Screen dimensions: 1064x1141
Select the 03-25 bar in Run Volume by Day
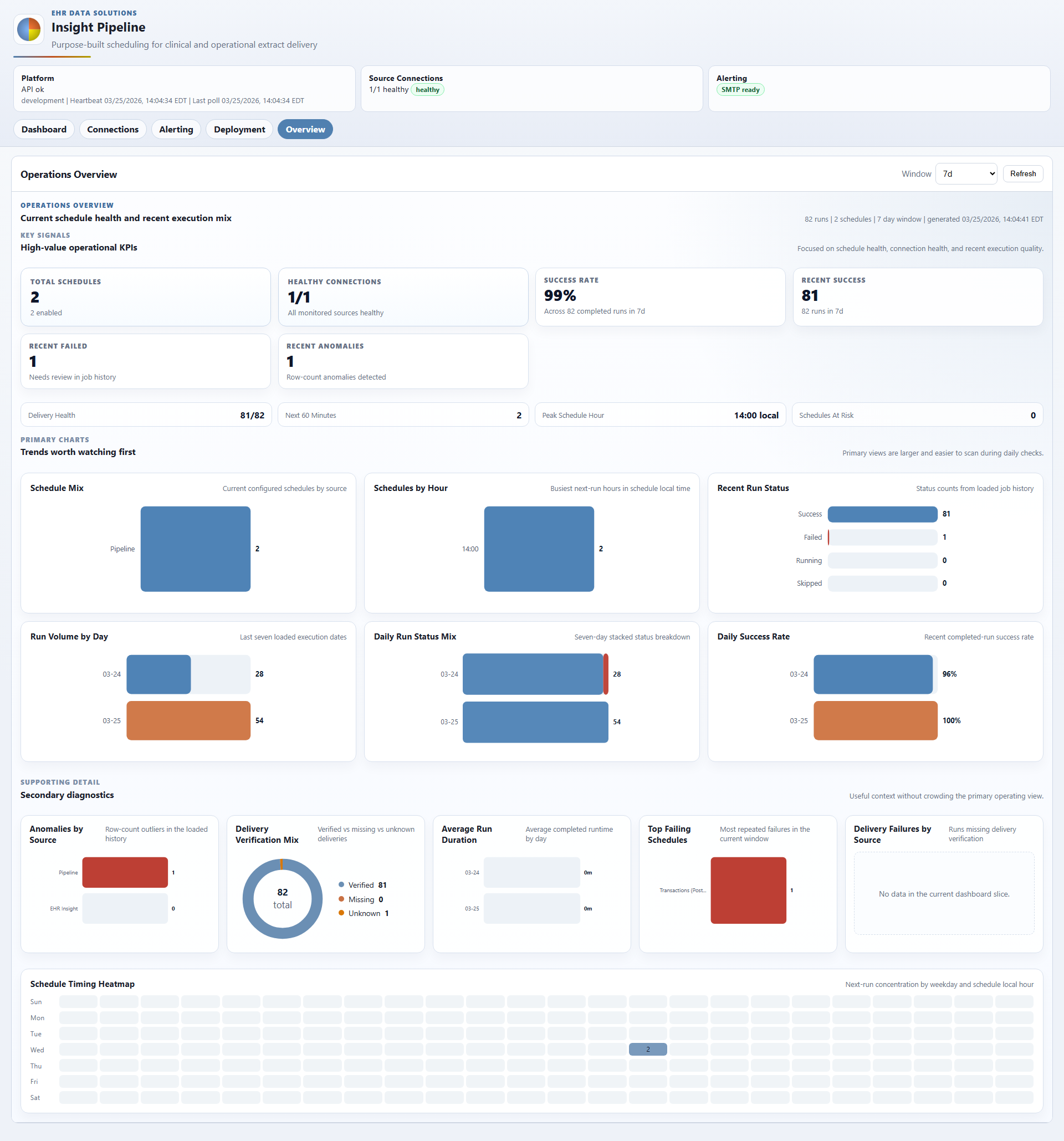pyautogui.click(x=188, y=720)
